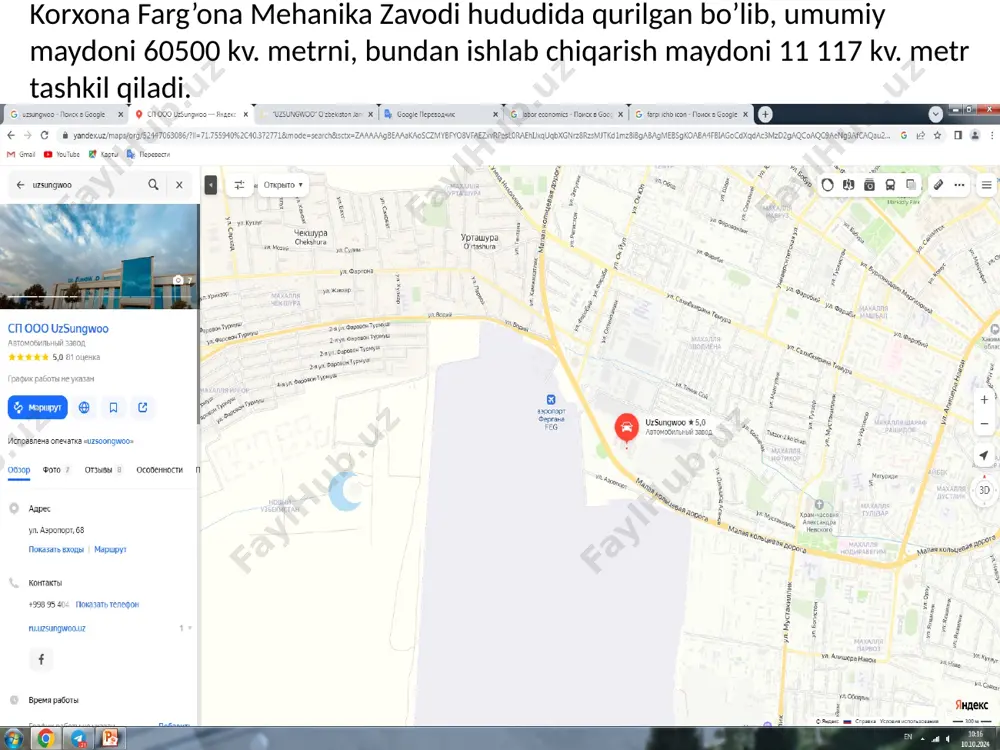Toggle the panoramas layer icon
This screenshot has width=1000, height=750.
(x=848, y=185)
